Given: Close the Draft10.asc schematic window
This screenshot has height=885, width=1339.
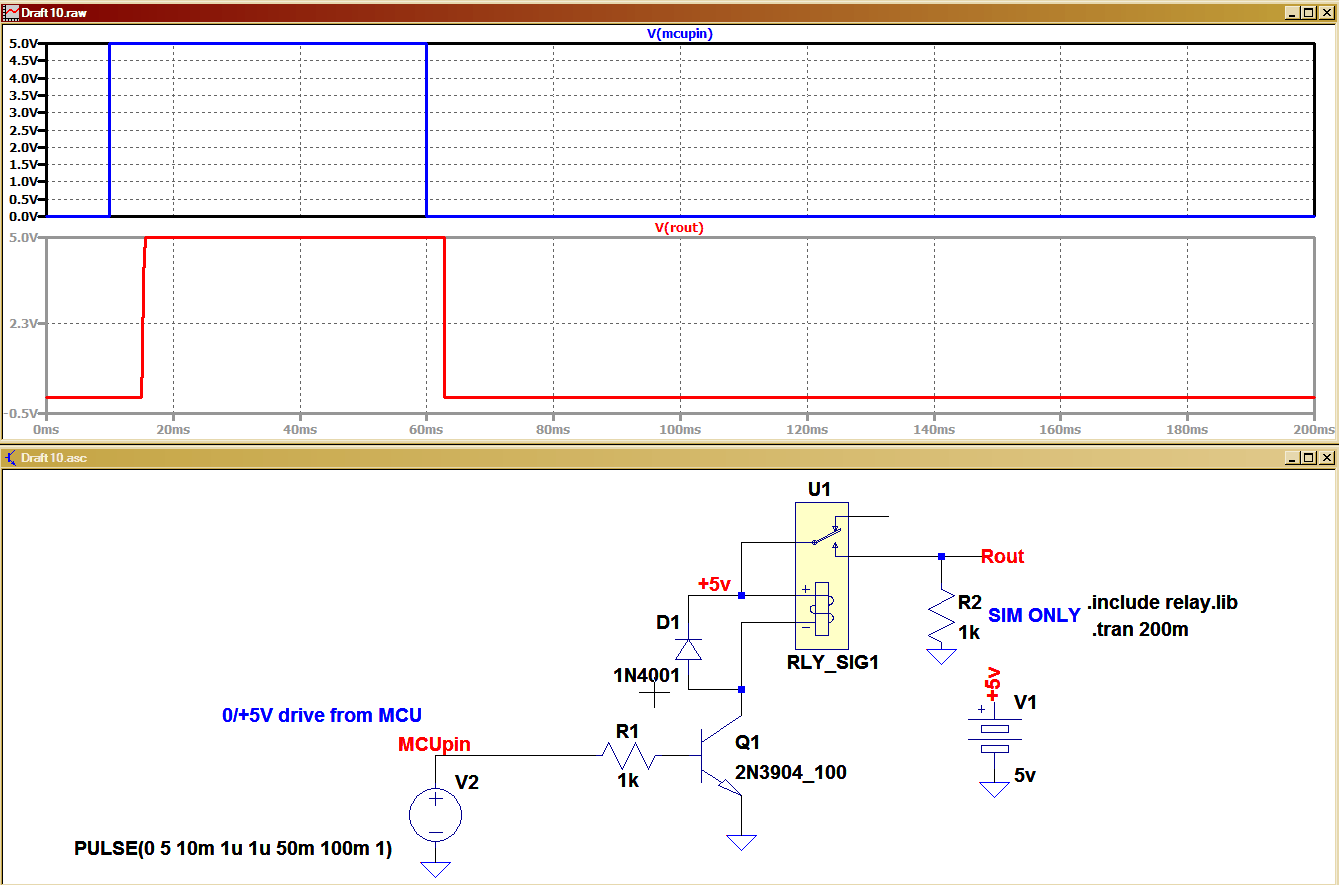Looking at the screenshot, I should pos(1326,458).
